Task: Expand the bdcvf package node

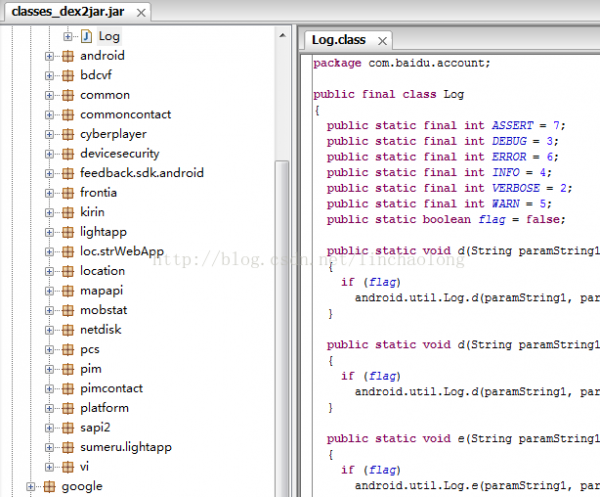Action: click(49, 76)
